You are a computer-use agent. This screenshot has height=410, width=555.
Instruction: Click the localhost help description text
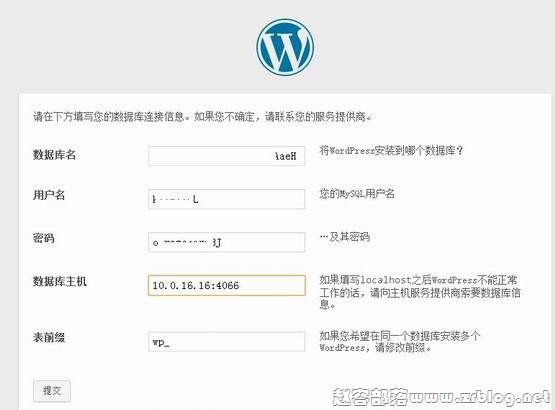(x=419, y=292)
